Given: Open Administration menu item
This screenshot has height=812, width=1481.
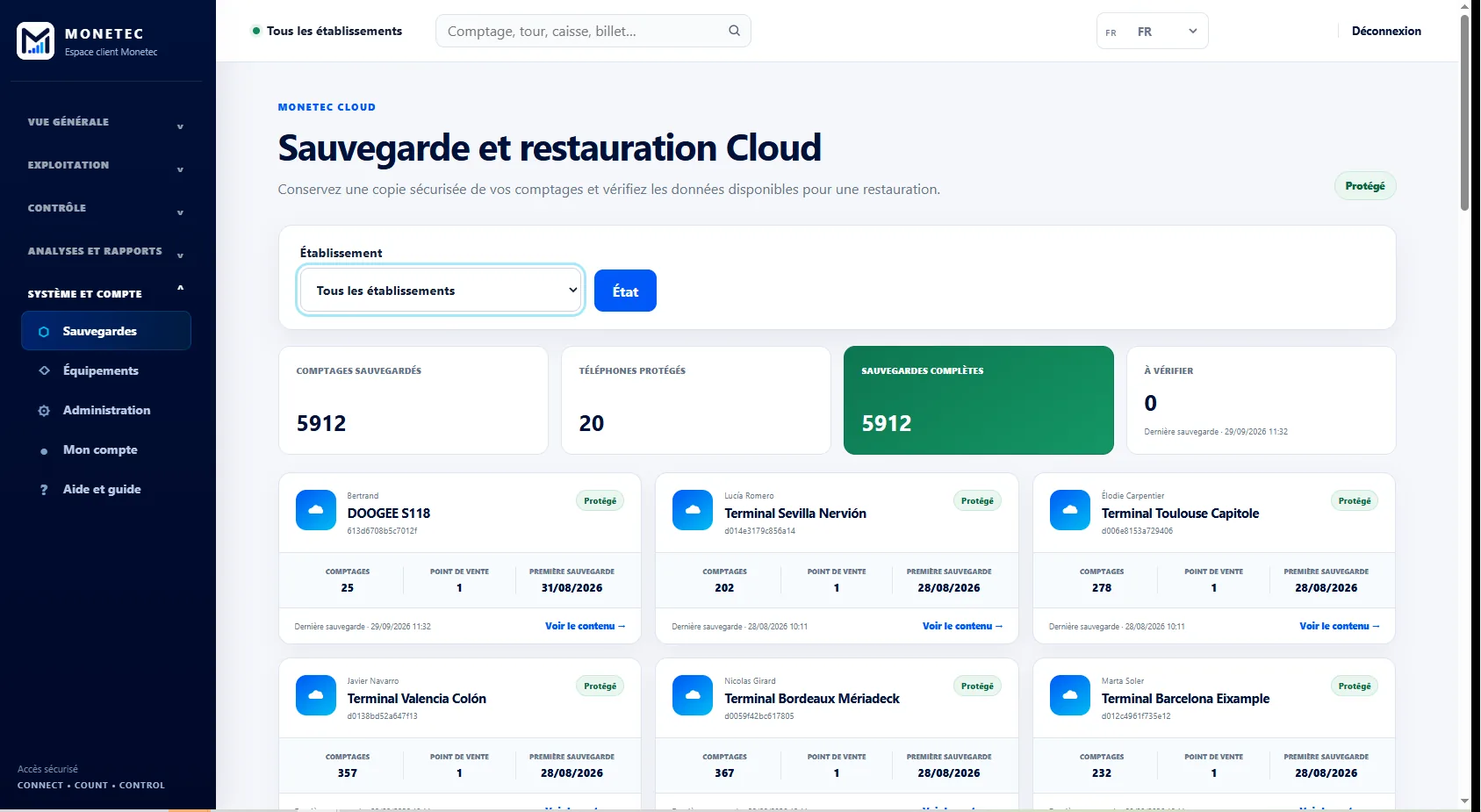Looking at the screenshot, I should pyautogui.click(x=106, y=410).
